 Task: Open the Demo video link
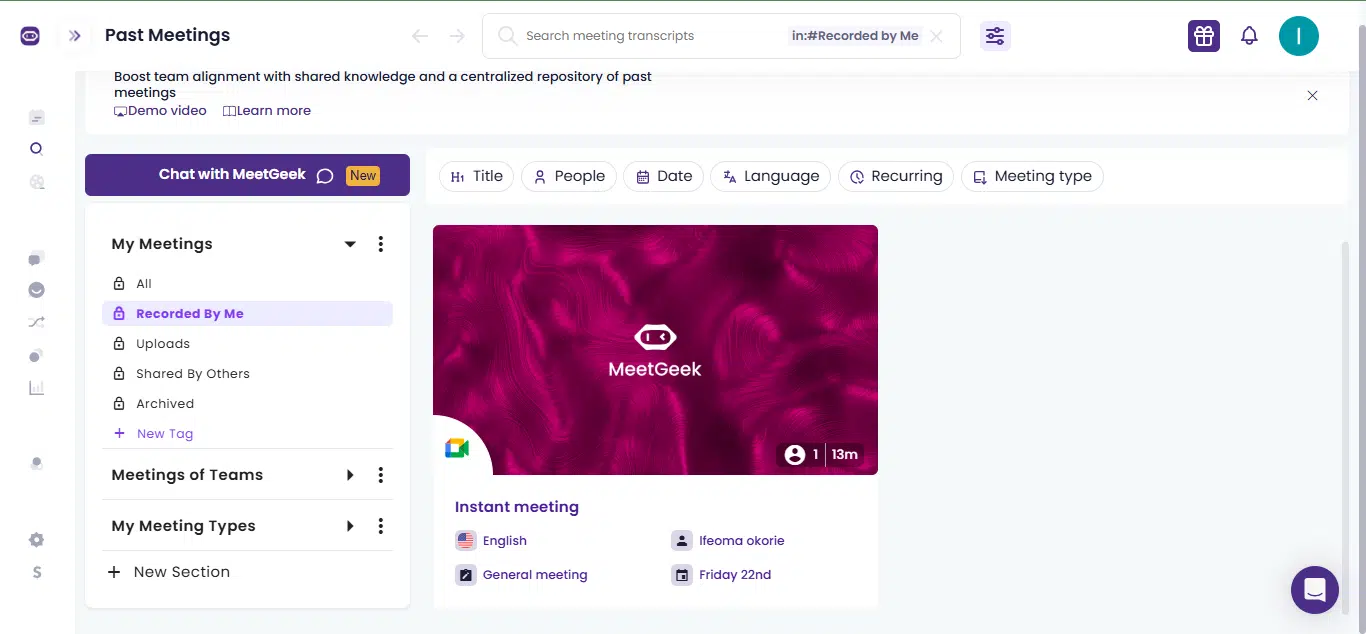click(x=161, y=111)
